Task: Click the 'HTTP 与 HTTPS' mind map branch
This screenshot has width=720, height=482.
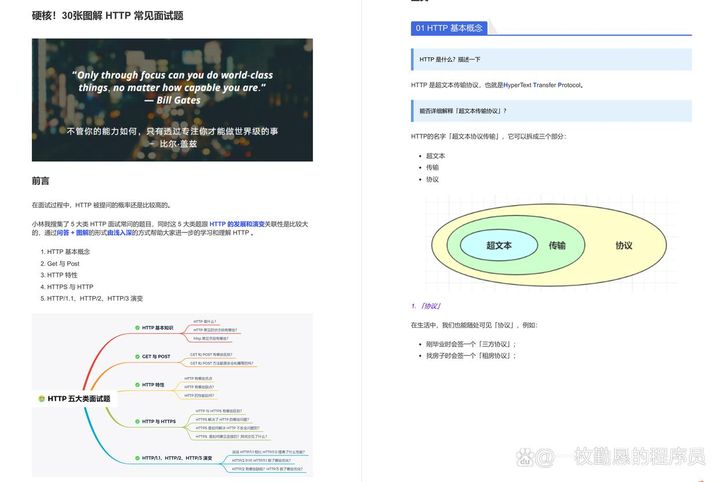Action: click(x=158, y=421)
